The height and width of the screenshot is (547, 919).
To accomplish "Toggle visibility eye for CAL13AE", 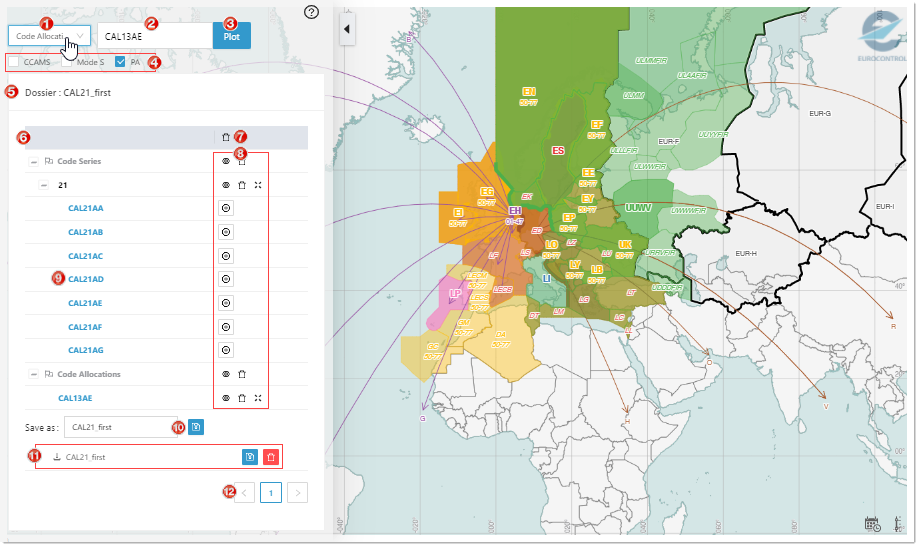I will 226,398.
